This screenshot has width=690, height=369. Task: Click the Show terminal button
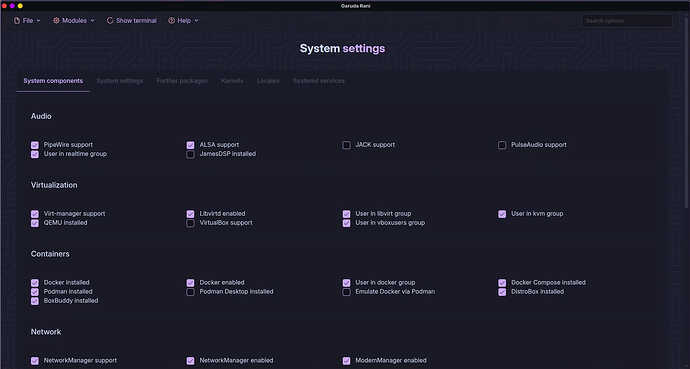click(132, 21)
